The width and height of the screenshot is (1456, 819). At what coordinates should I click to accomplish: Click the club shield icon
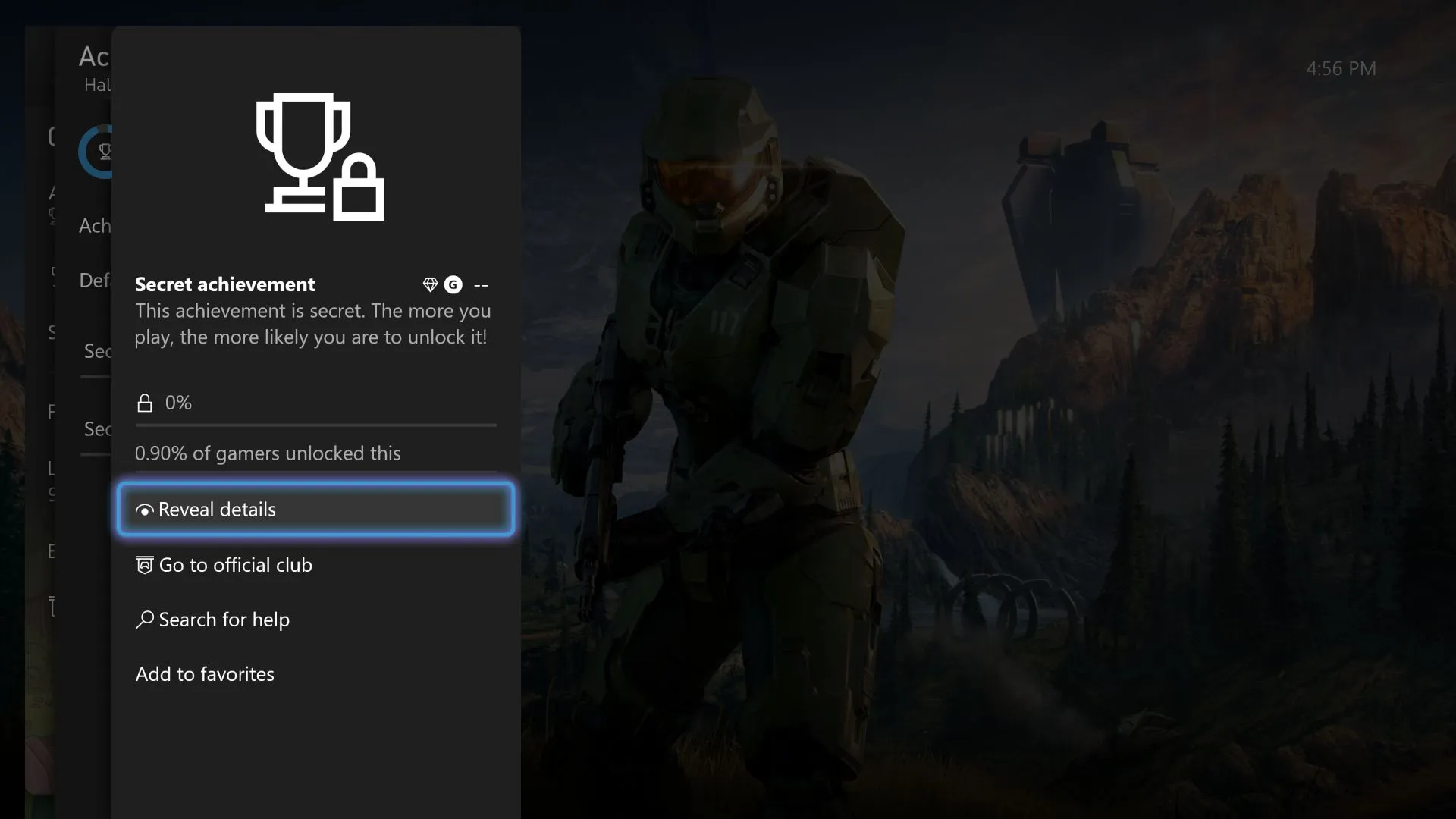point(144,565)
